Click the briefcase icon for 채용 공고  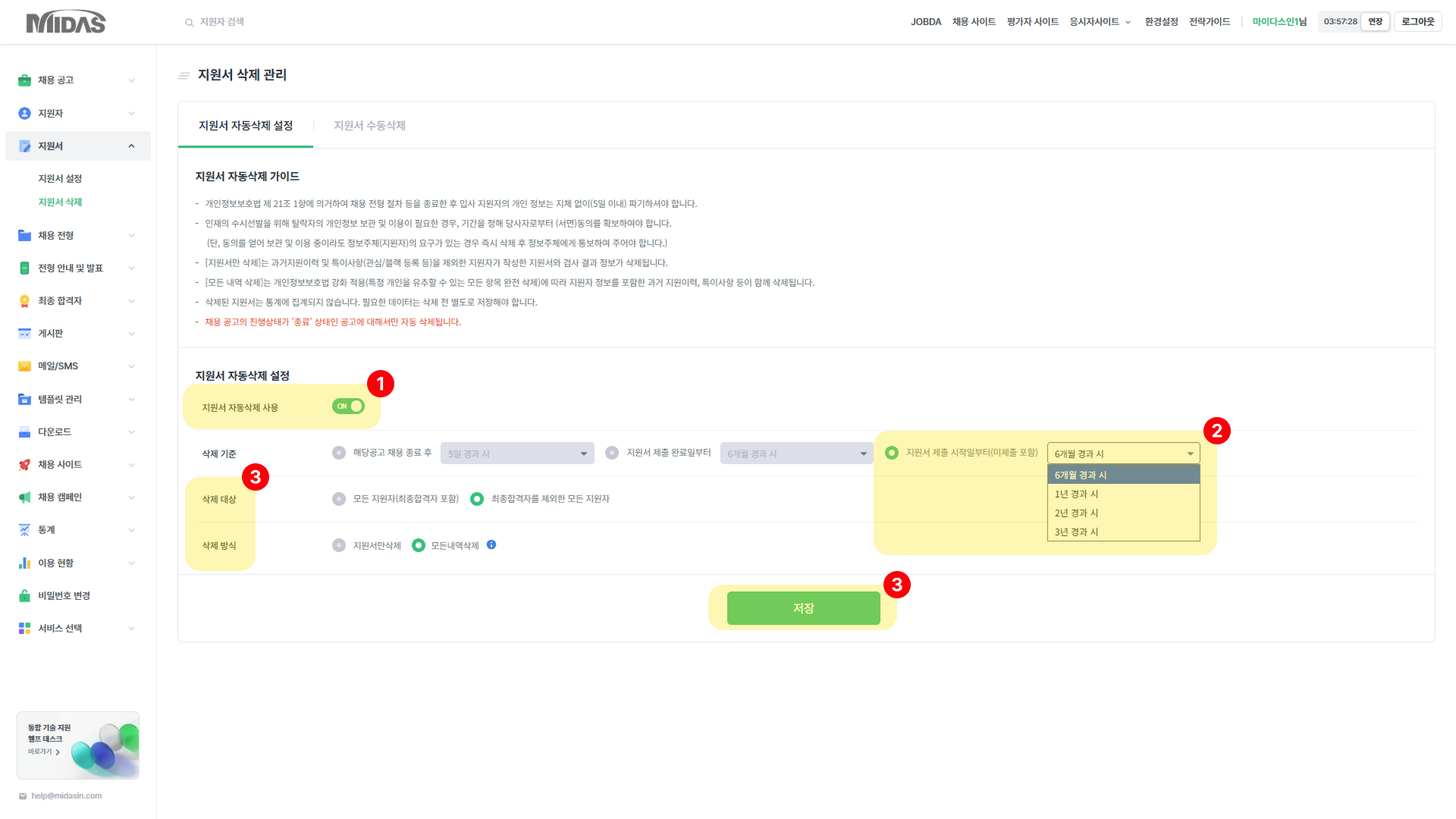click(x=24, y=80)
